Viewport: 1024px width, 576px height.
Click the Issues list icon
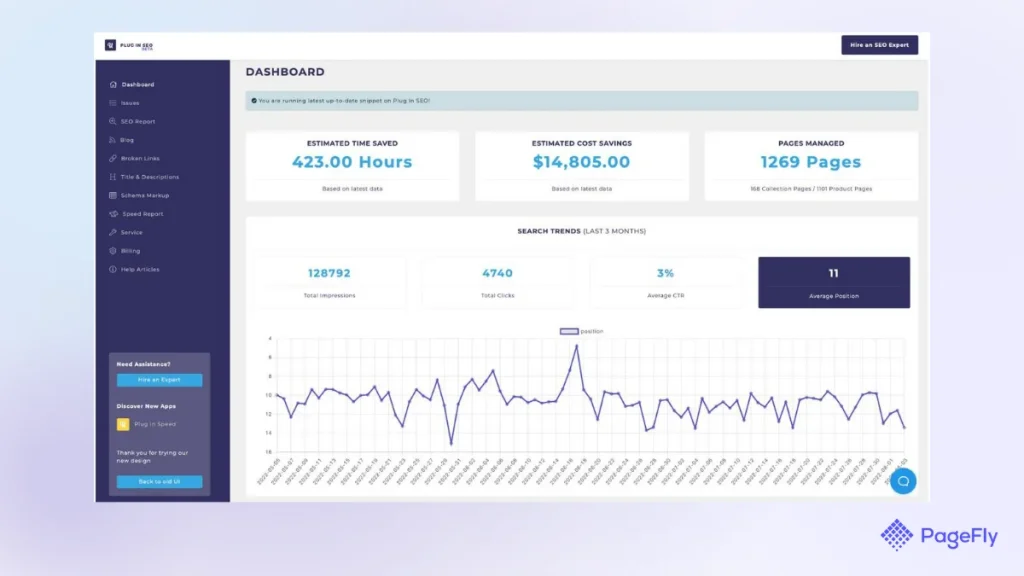[113, 103]
